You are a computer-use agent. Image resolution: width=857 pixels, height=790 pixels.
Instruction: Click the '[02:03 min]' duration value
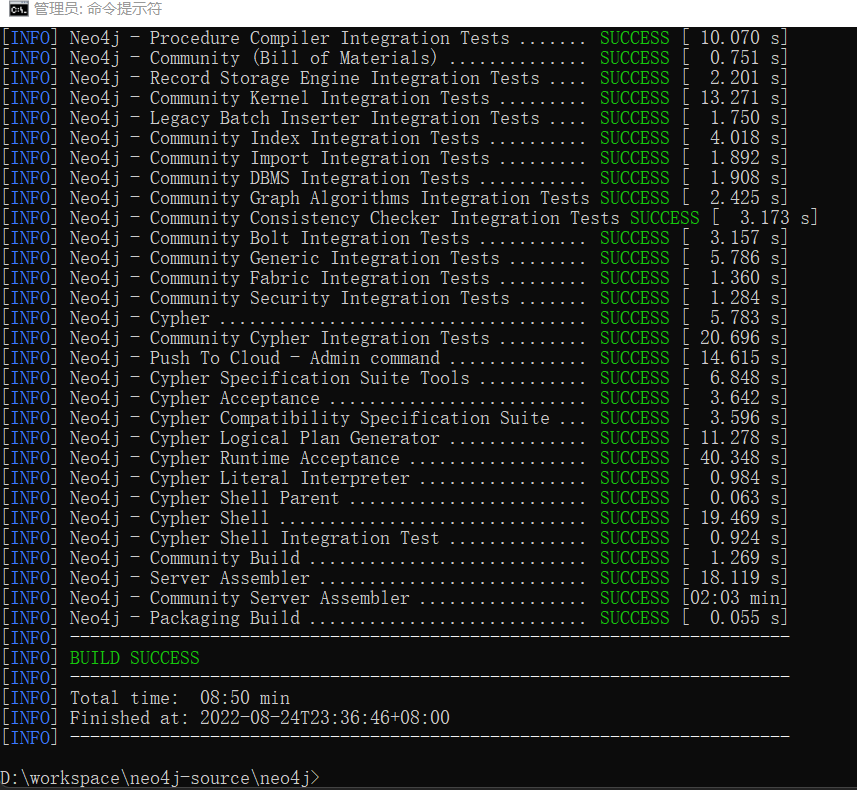735,598
